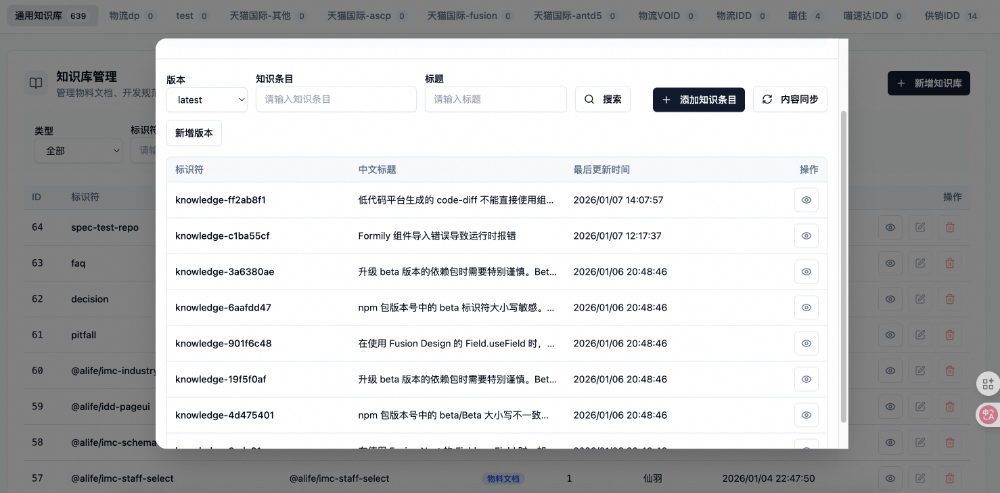
Task: Preview the knowledge-3a6380ae entry
Action: coord(806,272)
